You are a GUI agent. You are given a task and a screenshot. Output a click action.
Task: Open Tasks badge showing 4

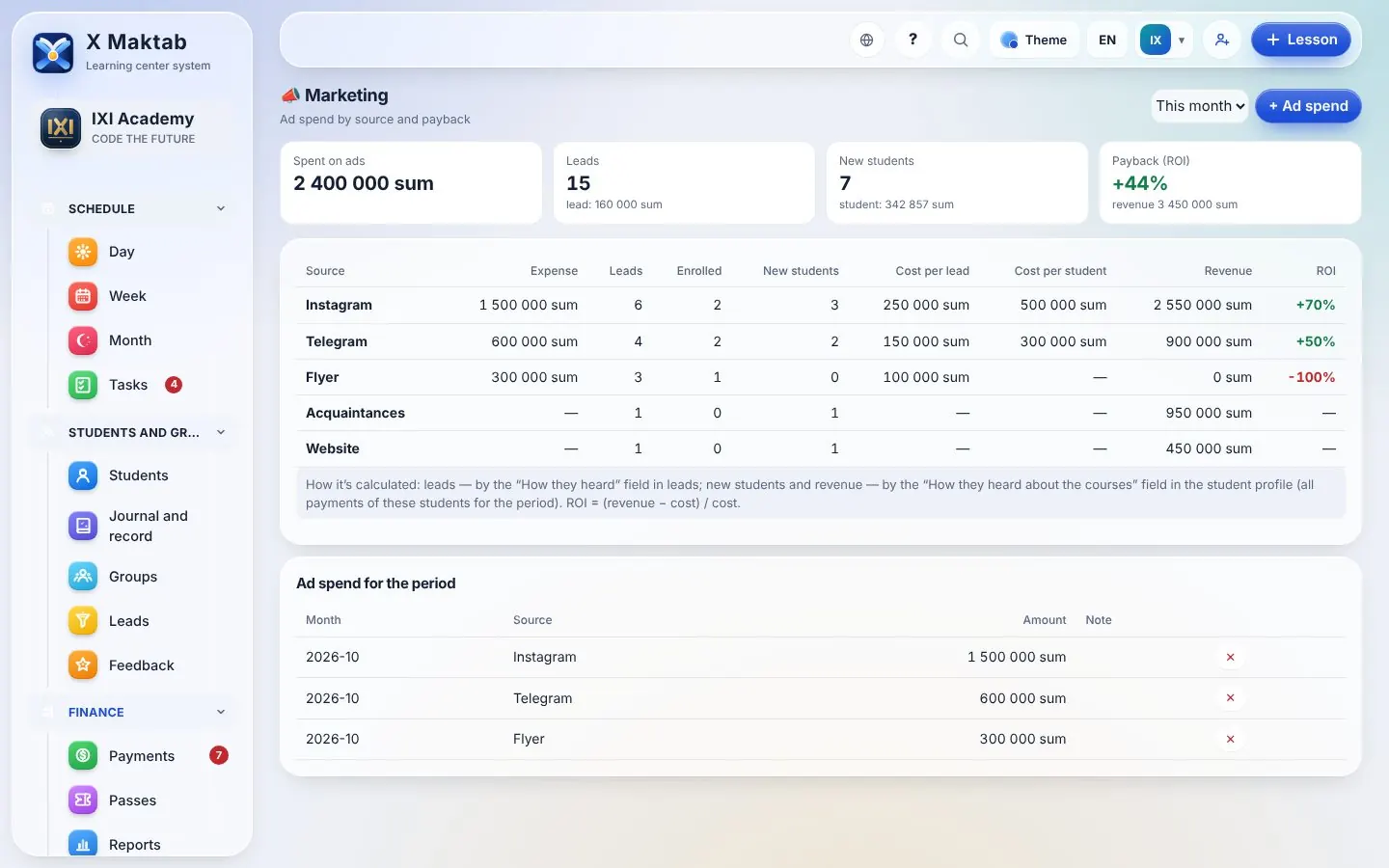174,385
